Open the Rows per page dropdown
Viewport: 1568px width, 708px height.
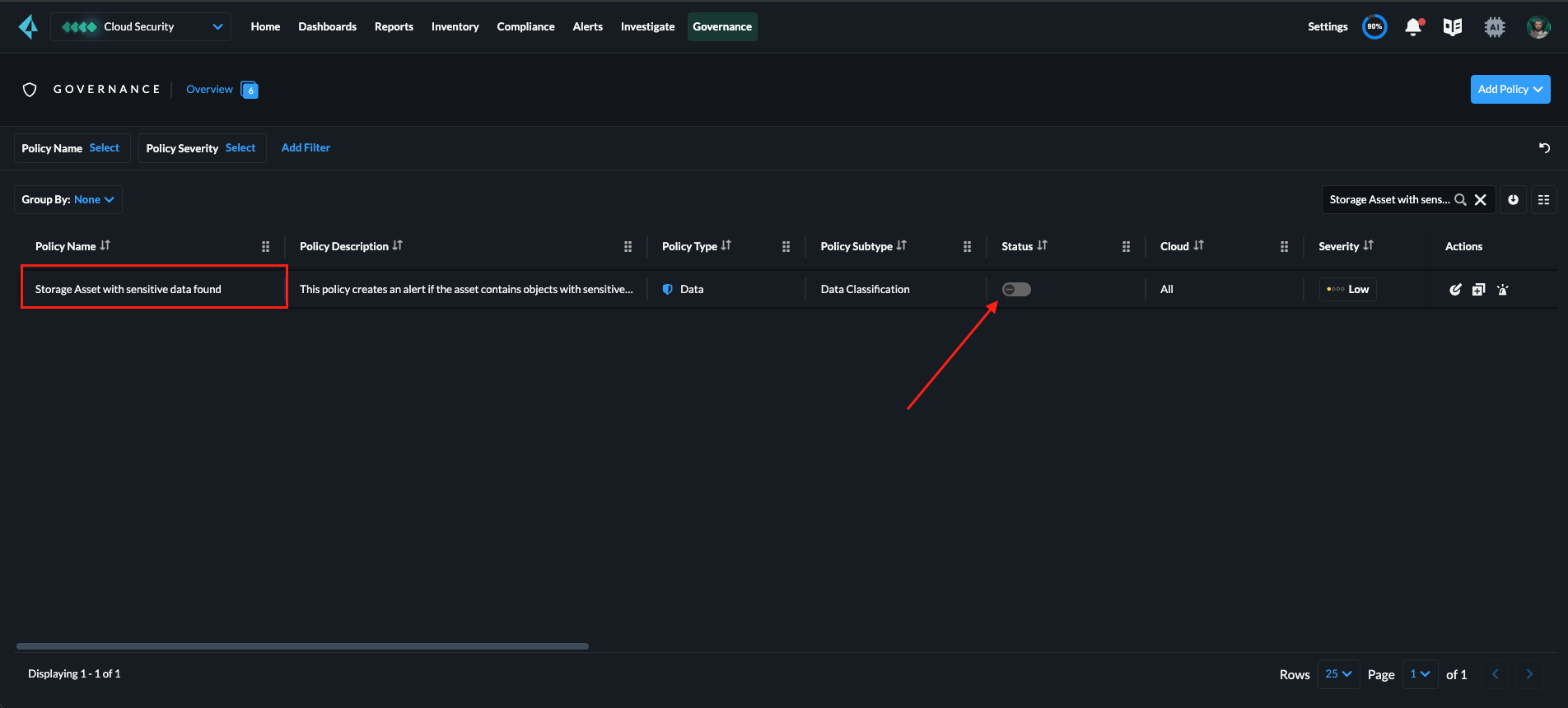(x=1338, y=674)
